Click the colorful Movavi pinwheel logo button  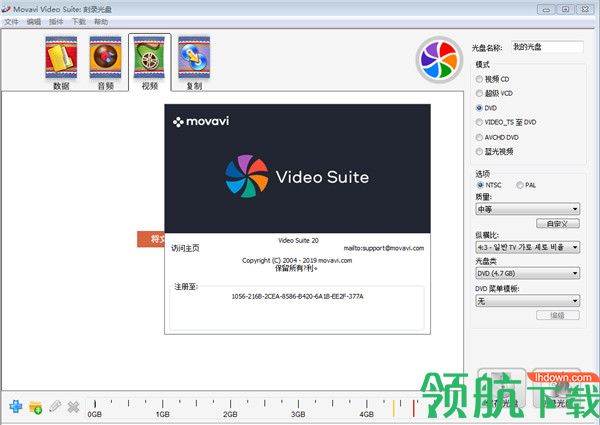coord(439,60)
